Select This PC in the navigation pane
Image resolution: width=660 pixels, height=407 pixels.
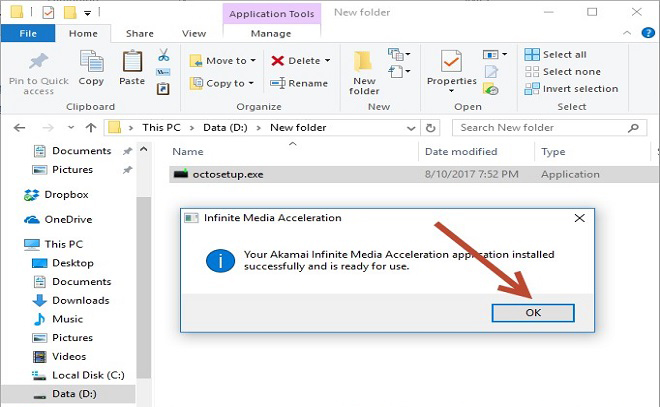point(64,244)
